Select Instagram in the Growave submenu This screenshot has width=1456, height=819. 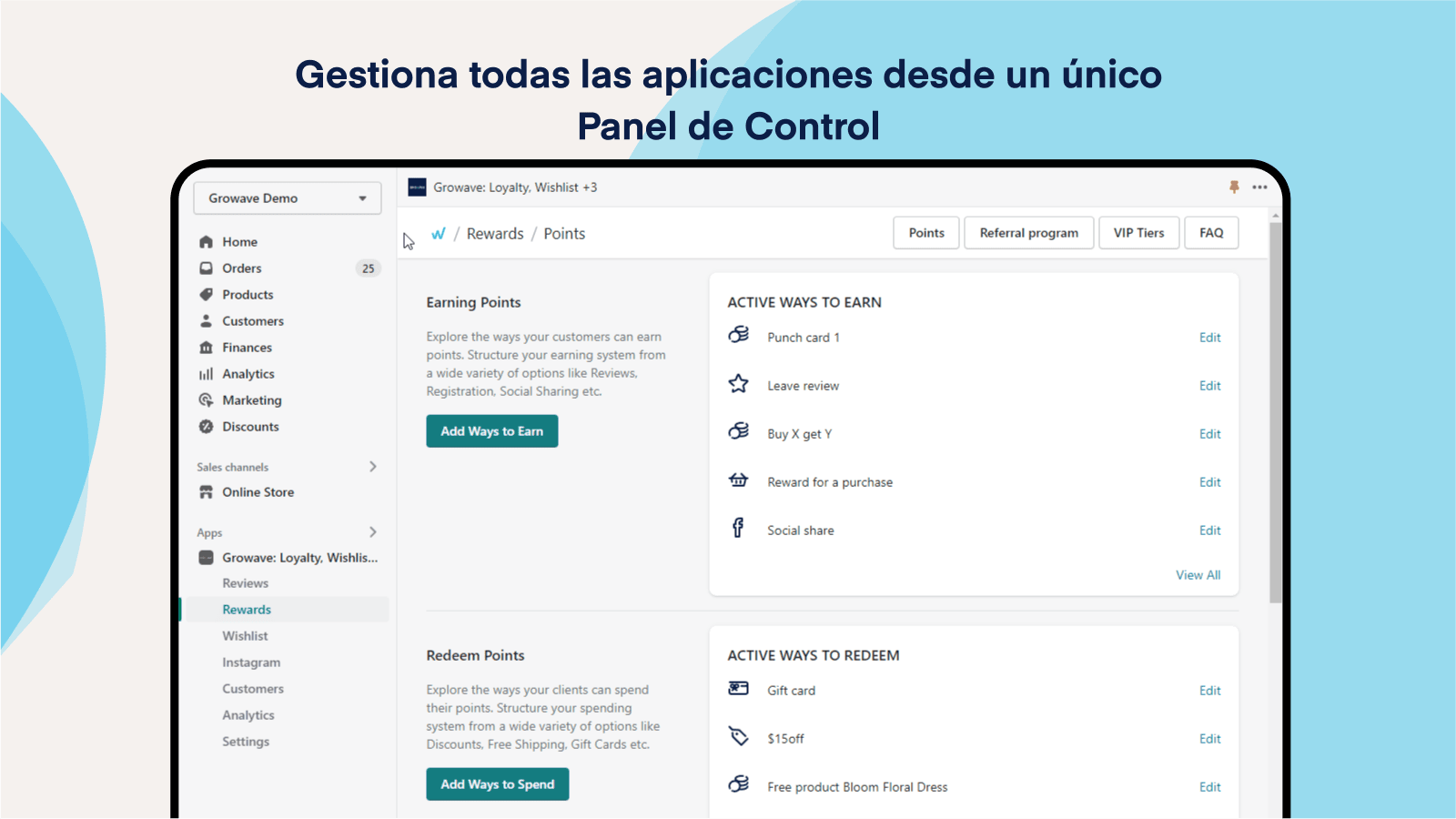(x=251, y=662)
